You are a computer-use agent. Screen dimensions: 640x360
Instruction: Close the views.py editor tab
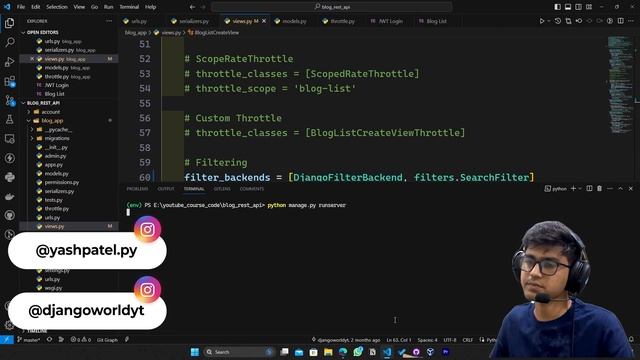[x=264, y=21]
